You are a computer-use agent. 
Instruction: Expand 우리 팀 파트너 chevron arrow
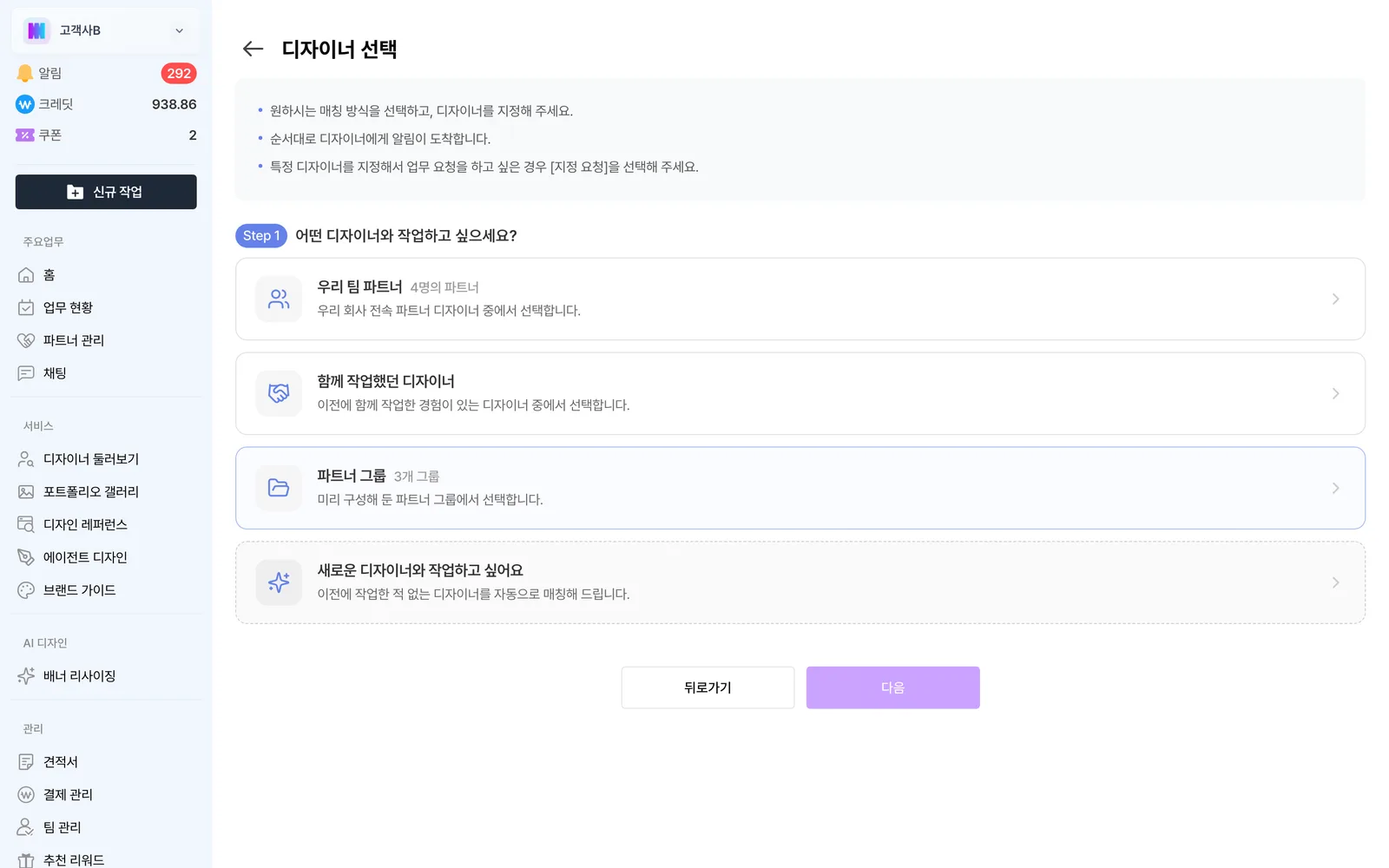point(1336,299)
